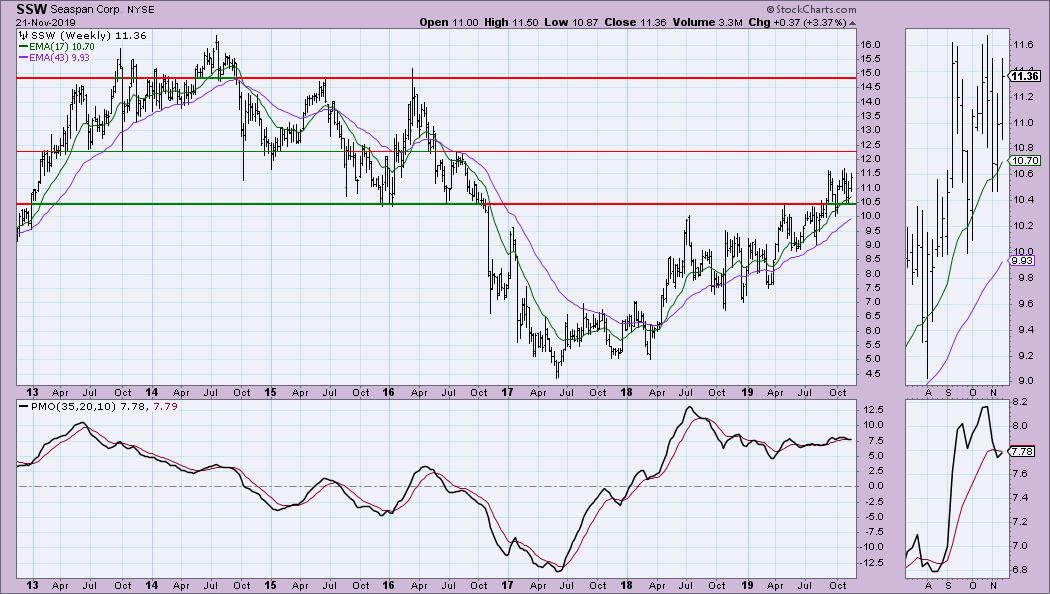Jump to year 19 on time axis
This screenshot has width=1050, height=594.
coord(751,389)
